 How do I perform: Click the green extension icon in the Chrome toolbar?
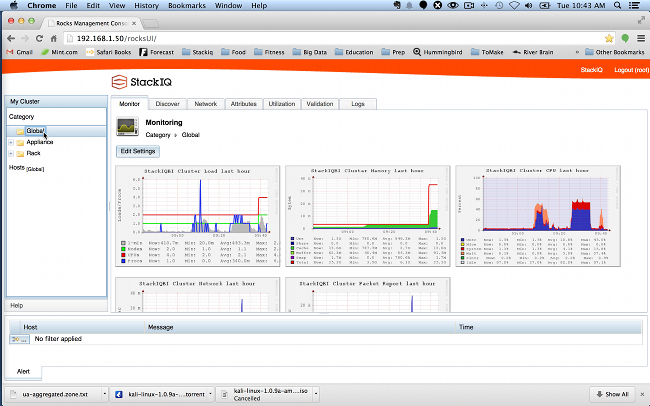click(625, 39)
